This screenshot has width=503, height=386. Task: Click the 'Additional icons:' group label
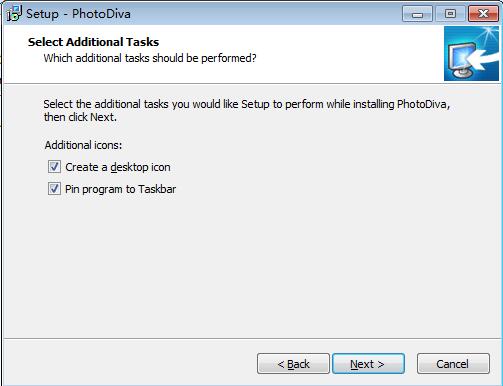(x=83, y=145)
